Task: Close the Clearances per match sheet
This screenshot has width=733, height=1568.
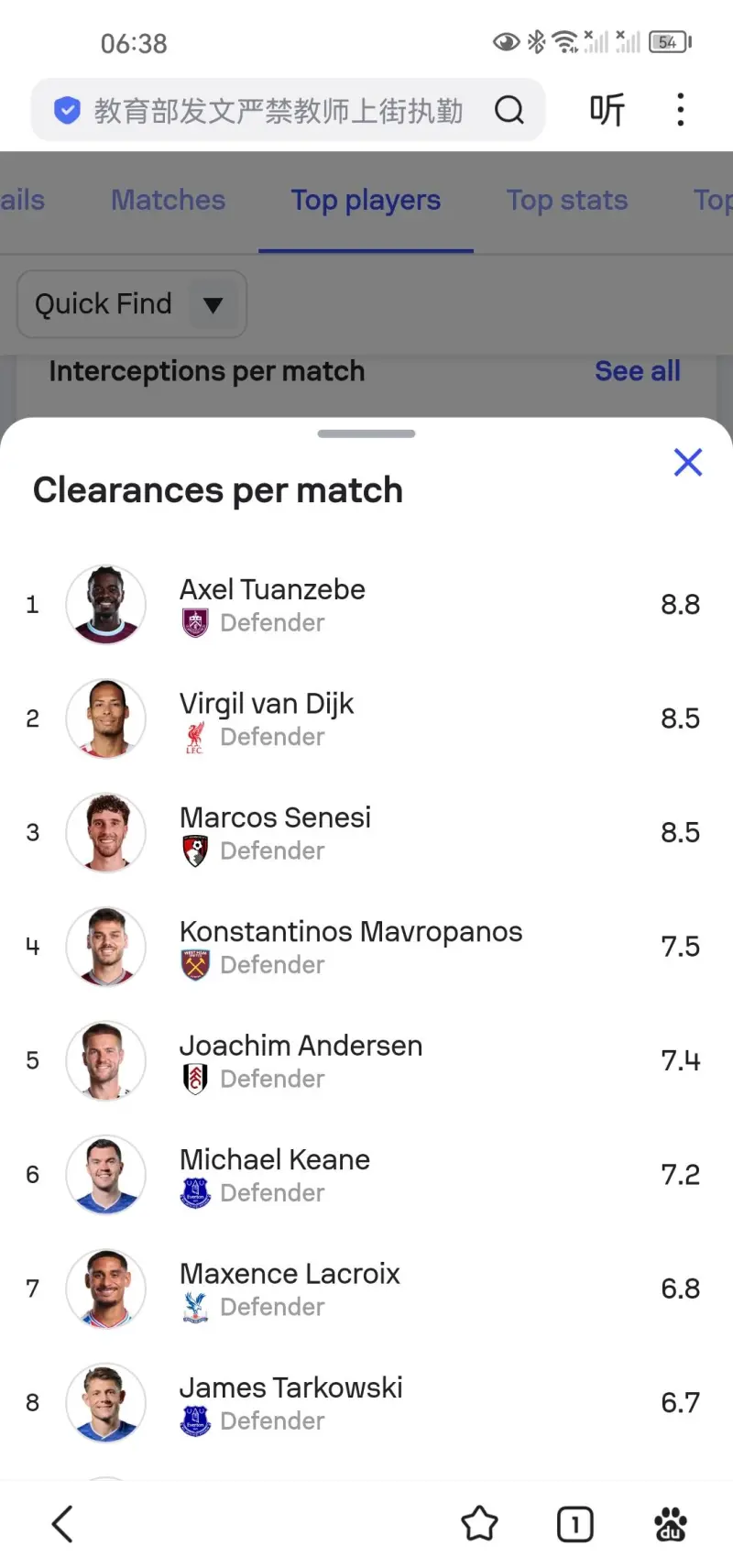Action: click(687, 463)
